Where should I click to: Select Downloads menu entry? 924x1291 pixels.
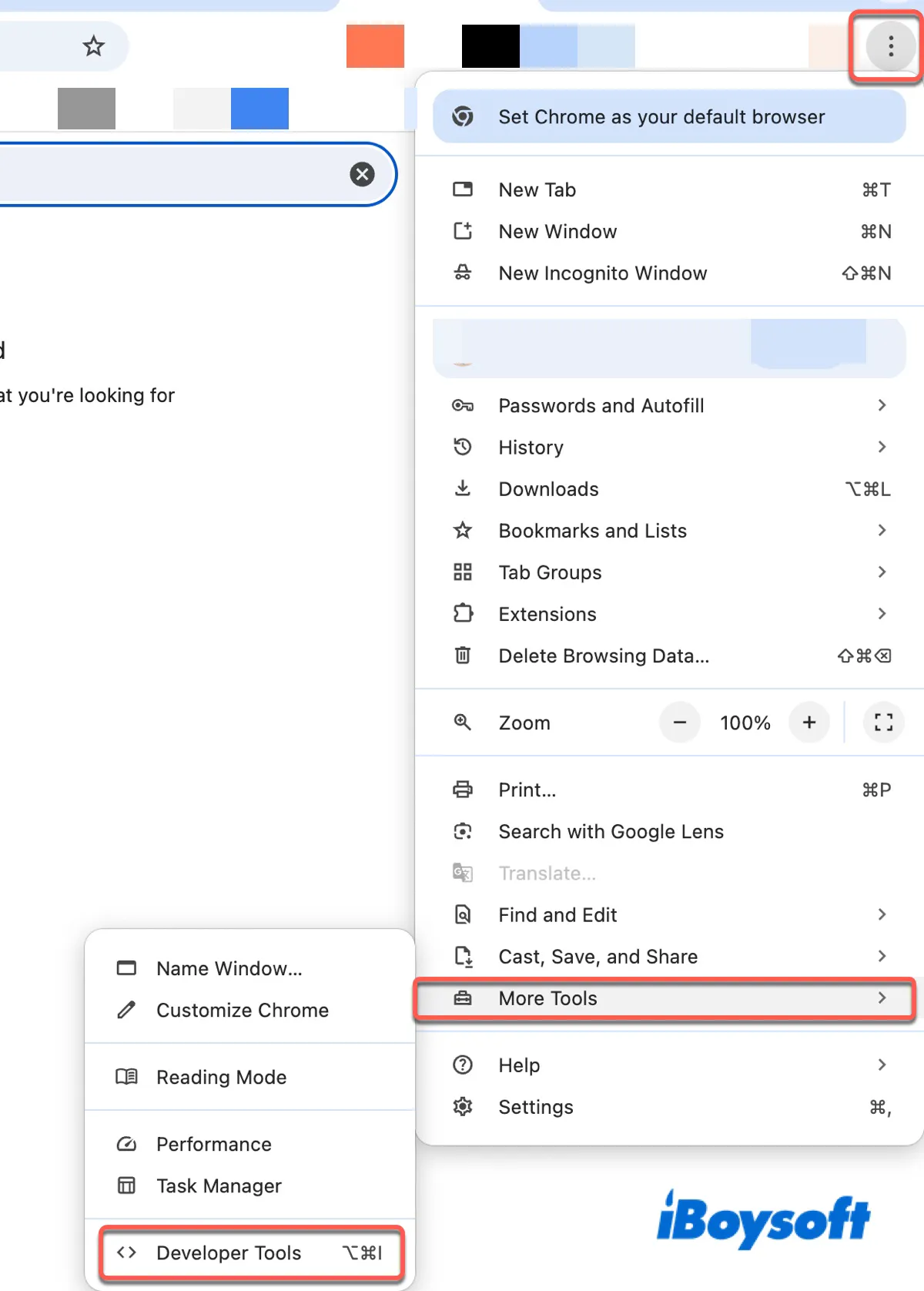(670, 488)
